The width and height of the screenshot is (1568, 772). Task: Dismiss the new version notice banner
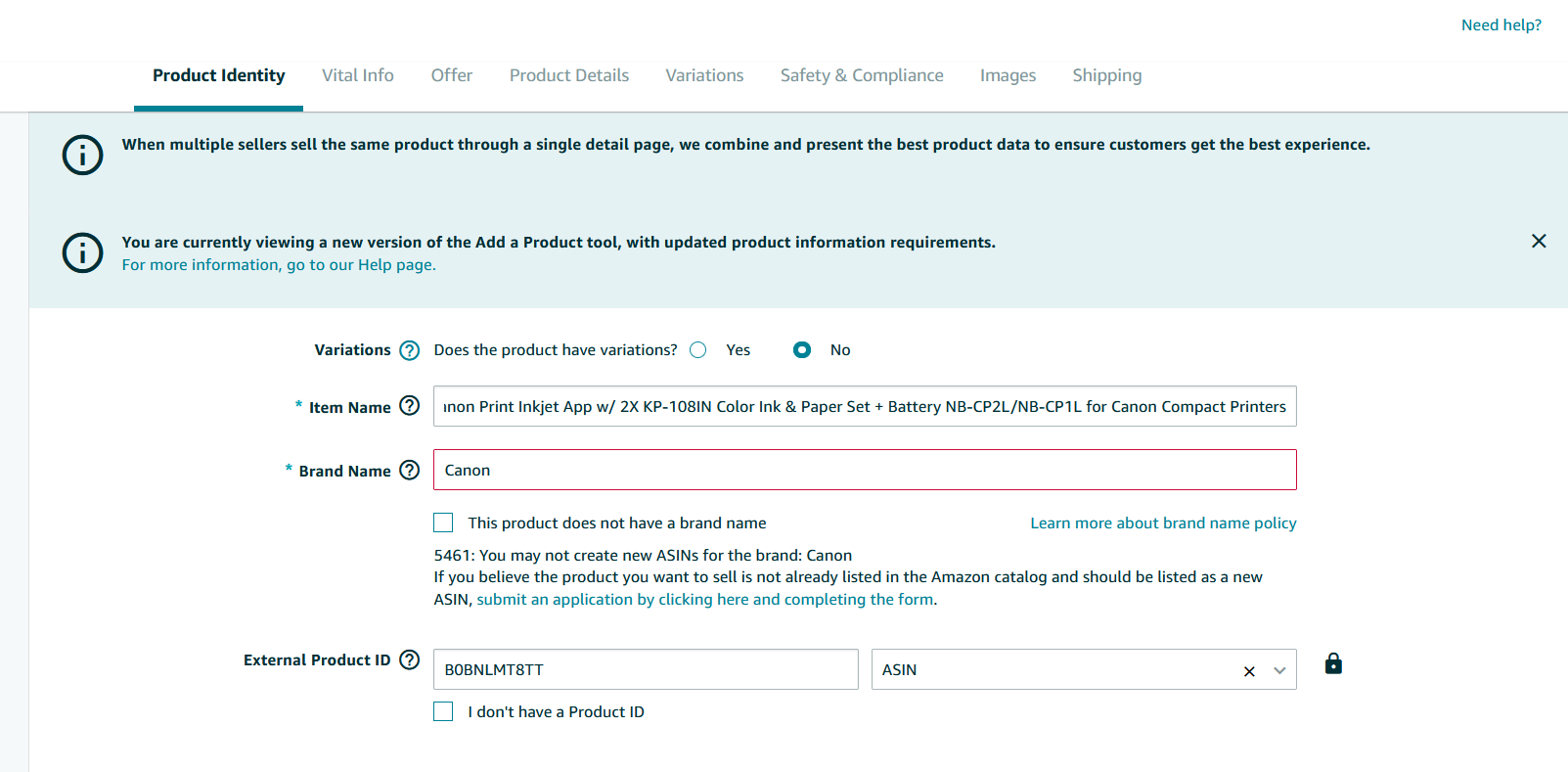pyautogui.click(x=1539, y=241)
